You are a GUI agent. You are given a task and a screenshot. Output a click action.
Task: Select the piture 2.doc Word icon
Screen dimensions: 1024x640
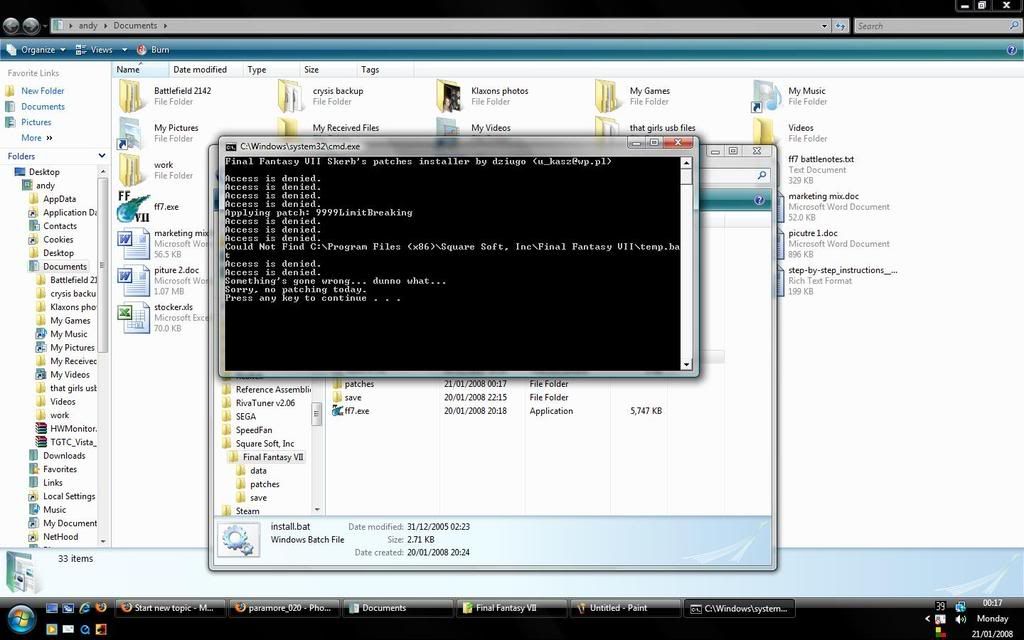tap(134, 281)
